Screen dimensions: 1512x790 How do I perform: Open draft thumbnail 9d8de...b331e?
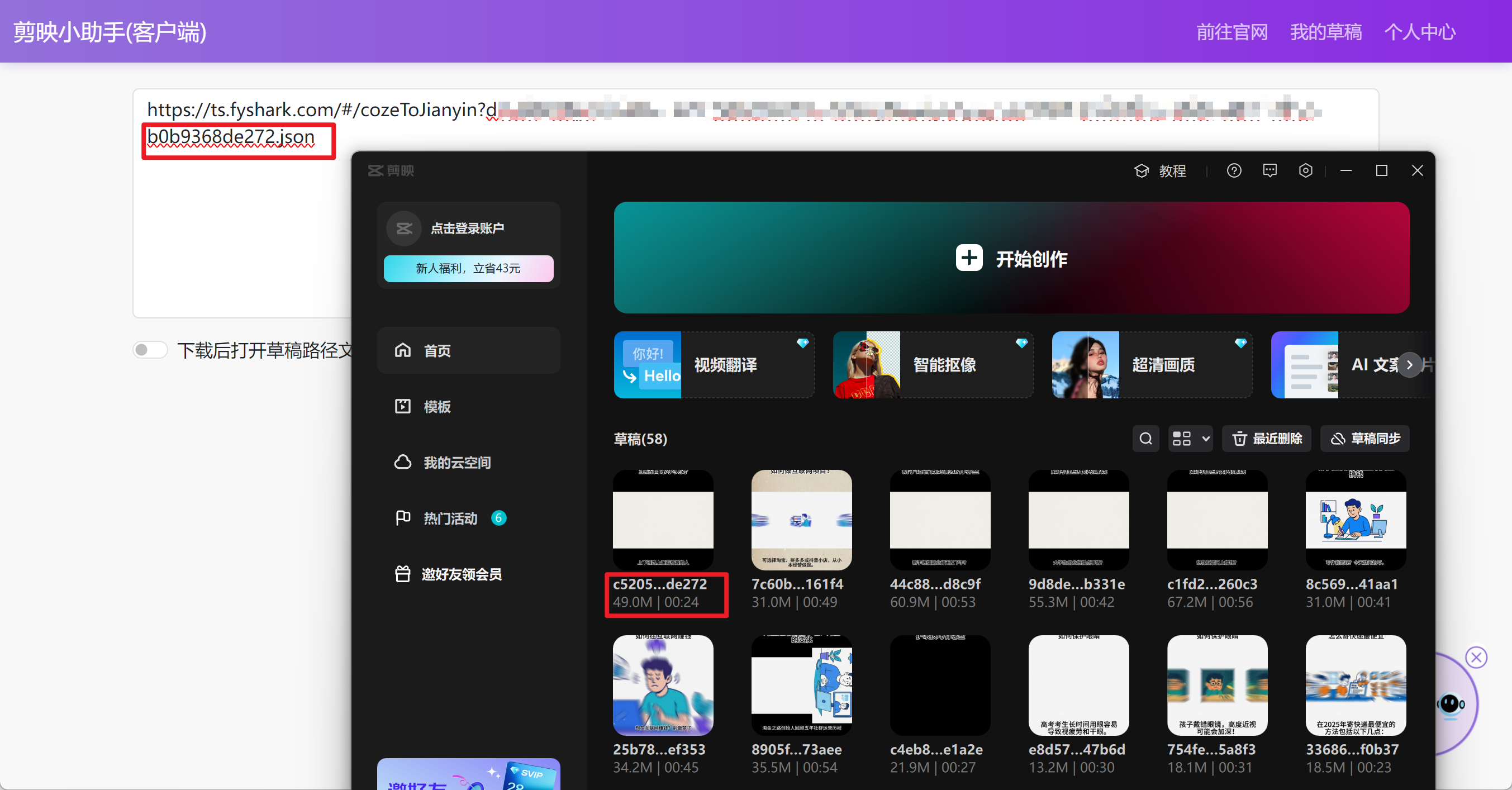tap(1079, 520)
